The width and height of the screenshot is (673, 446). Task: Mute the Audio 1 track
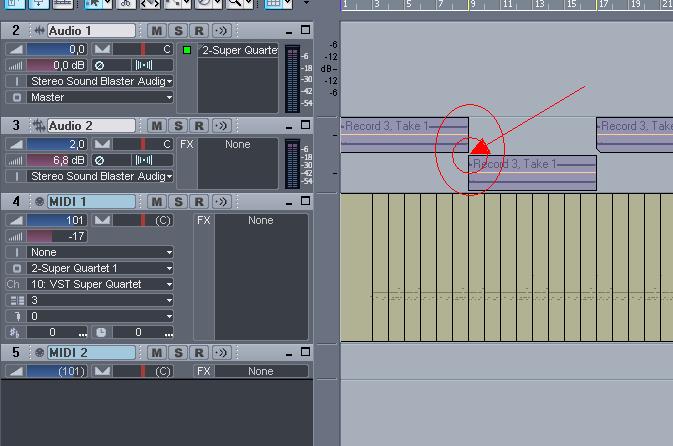(157, 31)
